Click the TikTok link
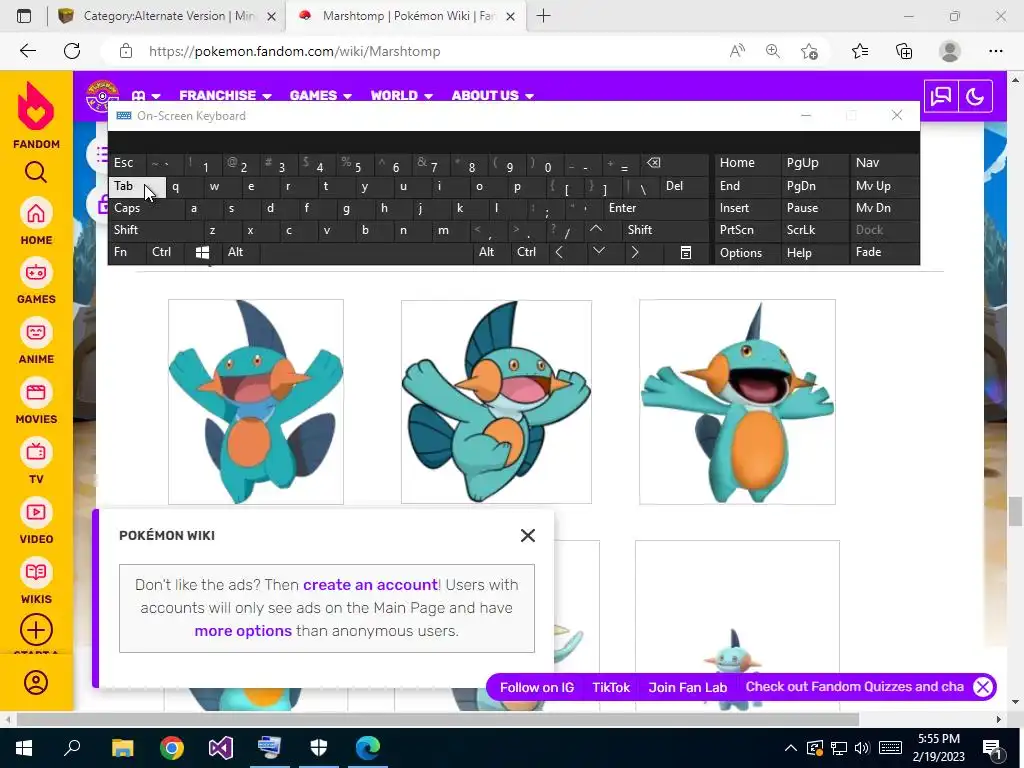Image resolution: width=1024 pixels, height=768 pixels. coord(611,687)
